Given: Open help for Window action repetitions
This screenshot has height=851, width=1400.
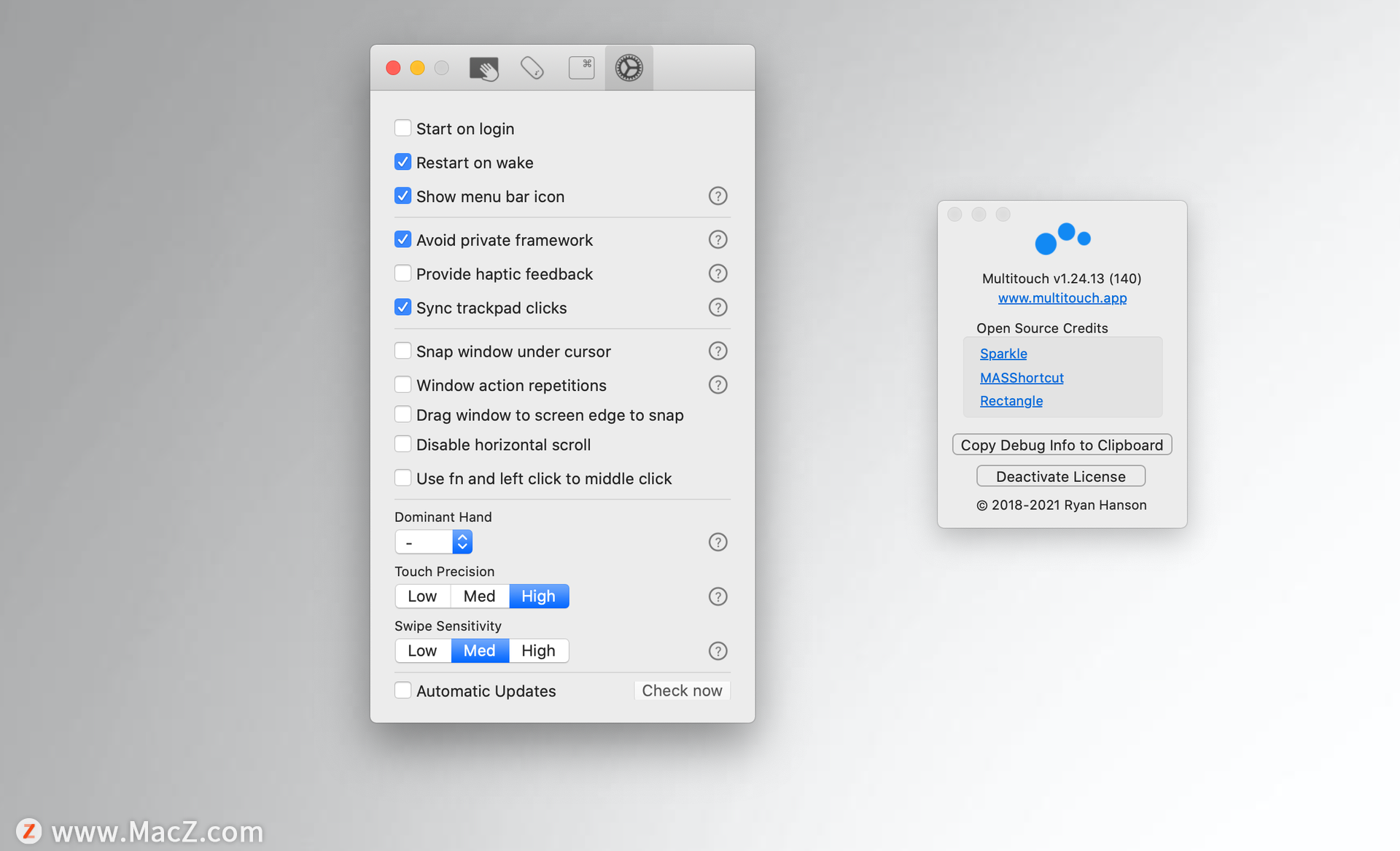Looking at the screenshot, I should (x=718, y=384).
